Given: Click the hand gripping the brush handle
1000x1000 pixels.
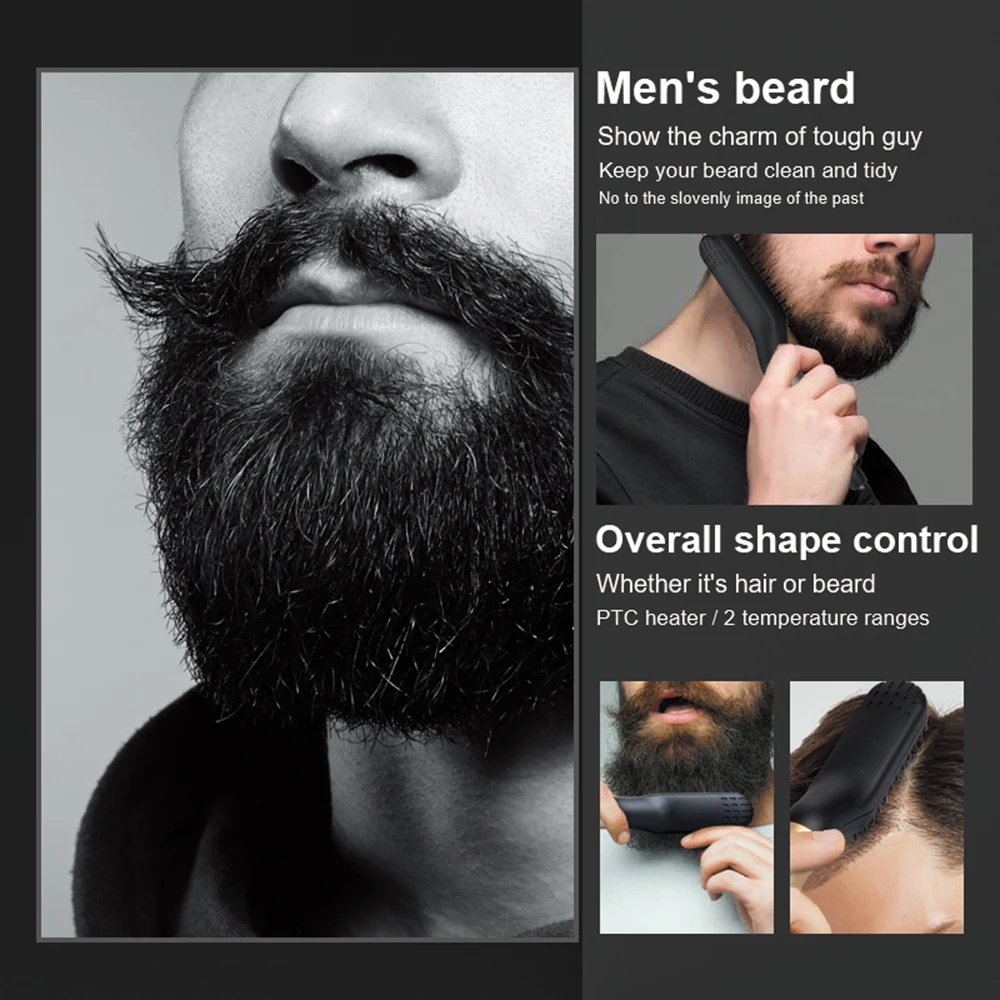Looking at the screenshot, I should click(805, 427).
